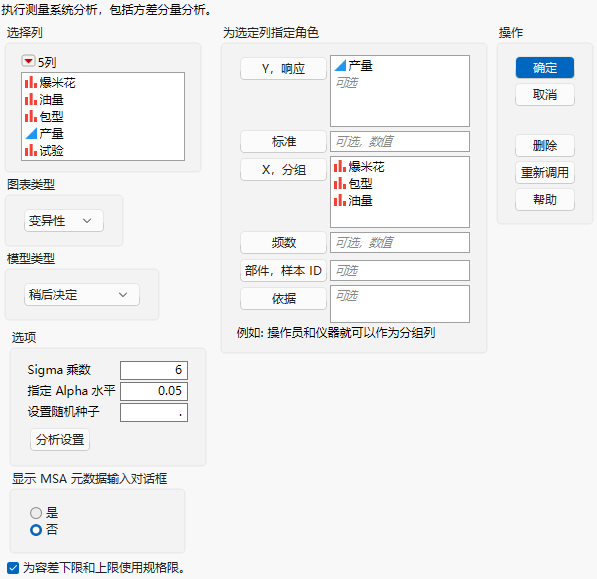Select 包型 in the X 分组 box
Screen dimensions: 597x579
pos(360,184)
